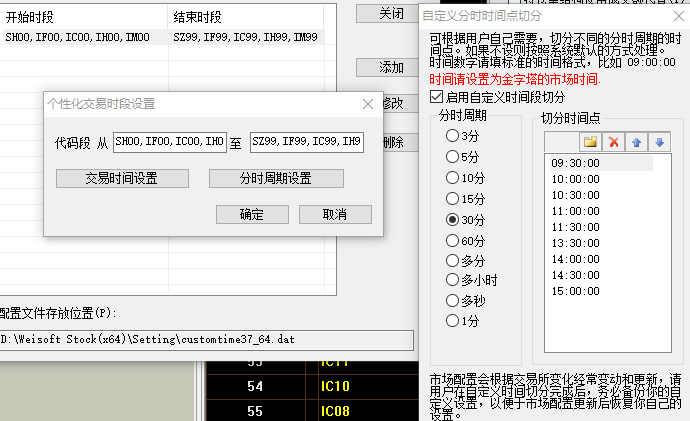Click the 至 code segment end field
690x421 pixels.
click(307, 142)
